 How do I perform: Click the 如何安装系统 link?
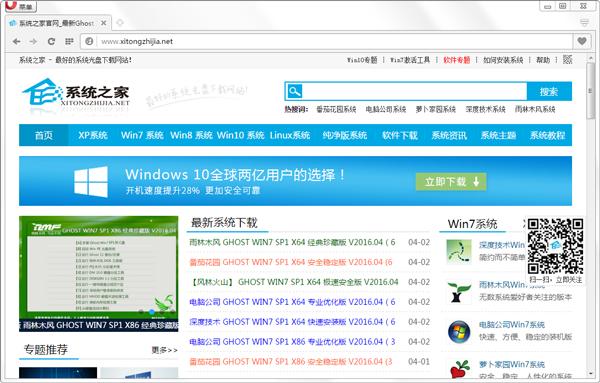coord(503,60)
